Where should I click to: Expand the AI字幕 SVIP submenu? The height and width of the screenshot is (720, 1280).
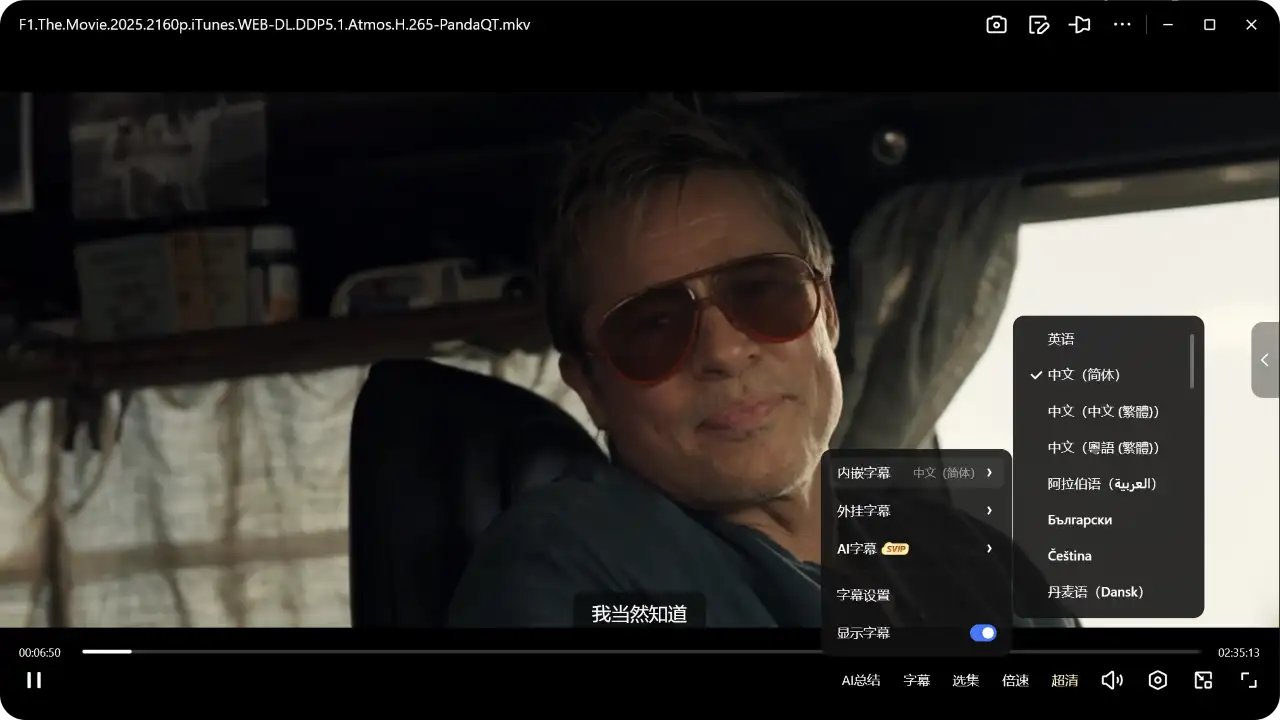coord(915,549)
